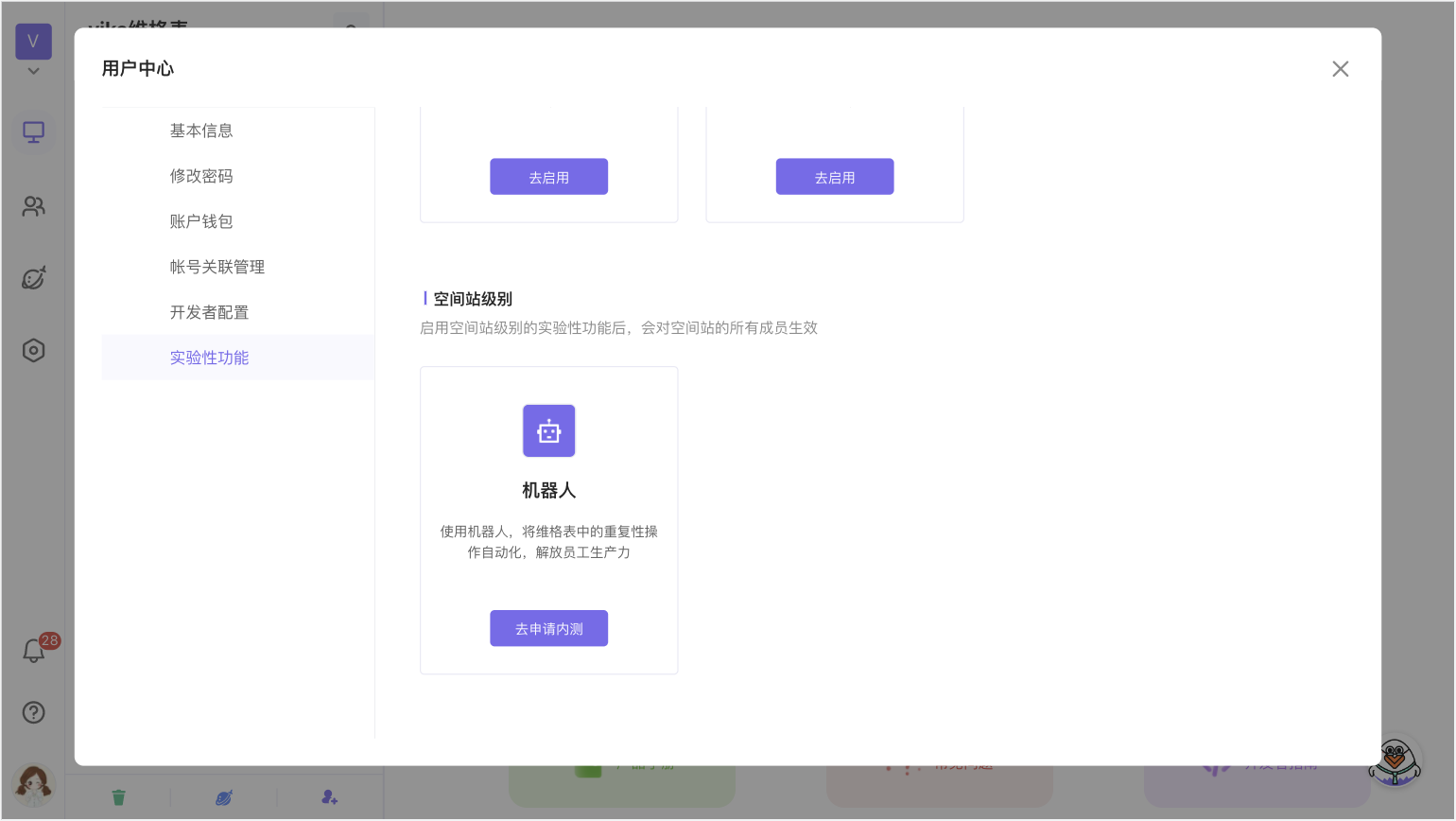This screenshot has height=821, width=1456.
Task: Open the help question mark icon
Action: click(x=34, y=712)
